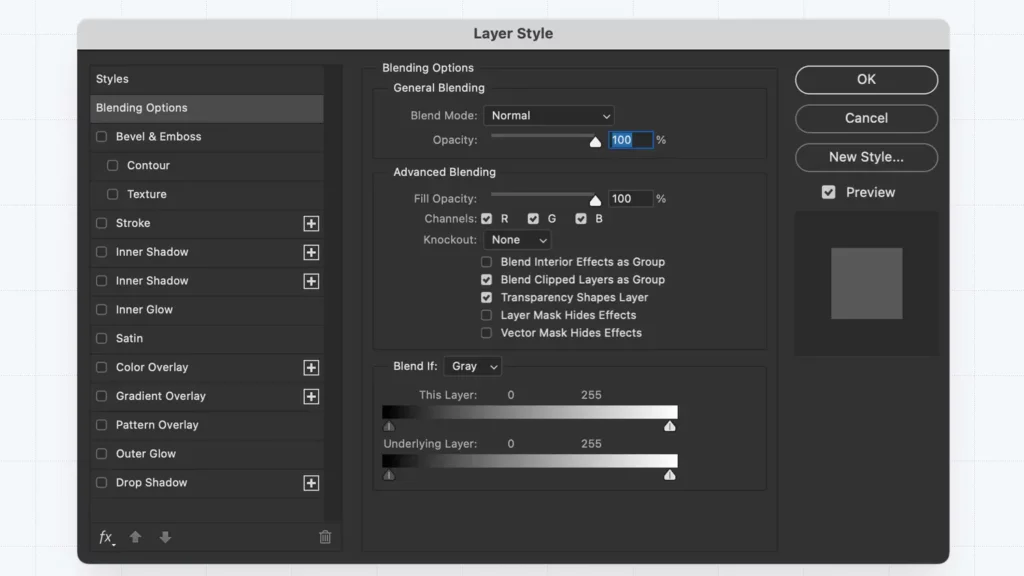Move effect up with the arrow icon

pos(135,537)
